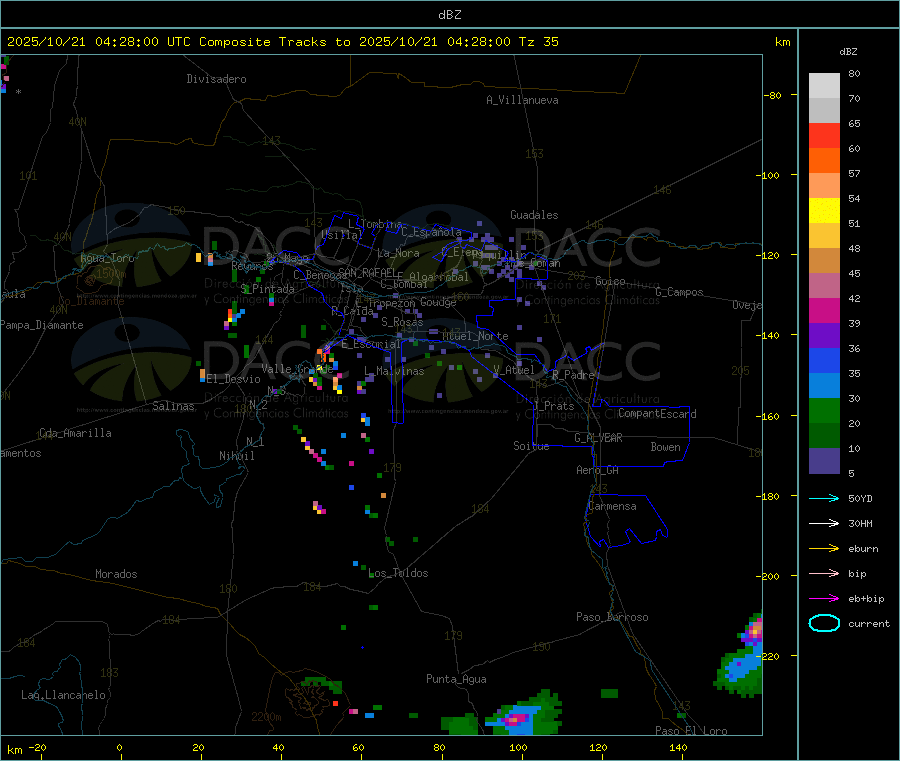Click the purple-gray 10 dBZ swatch
Image resolution: width=900 pixels, height=761 pixels.
pyautogui.click(x=824, y=461)
